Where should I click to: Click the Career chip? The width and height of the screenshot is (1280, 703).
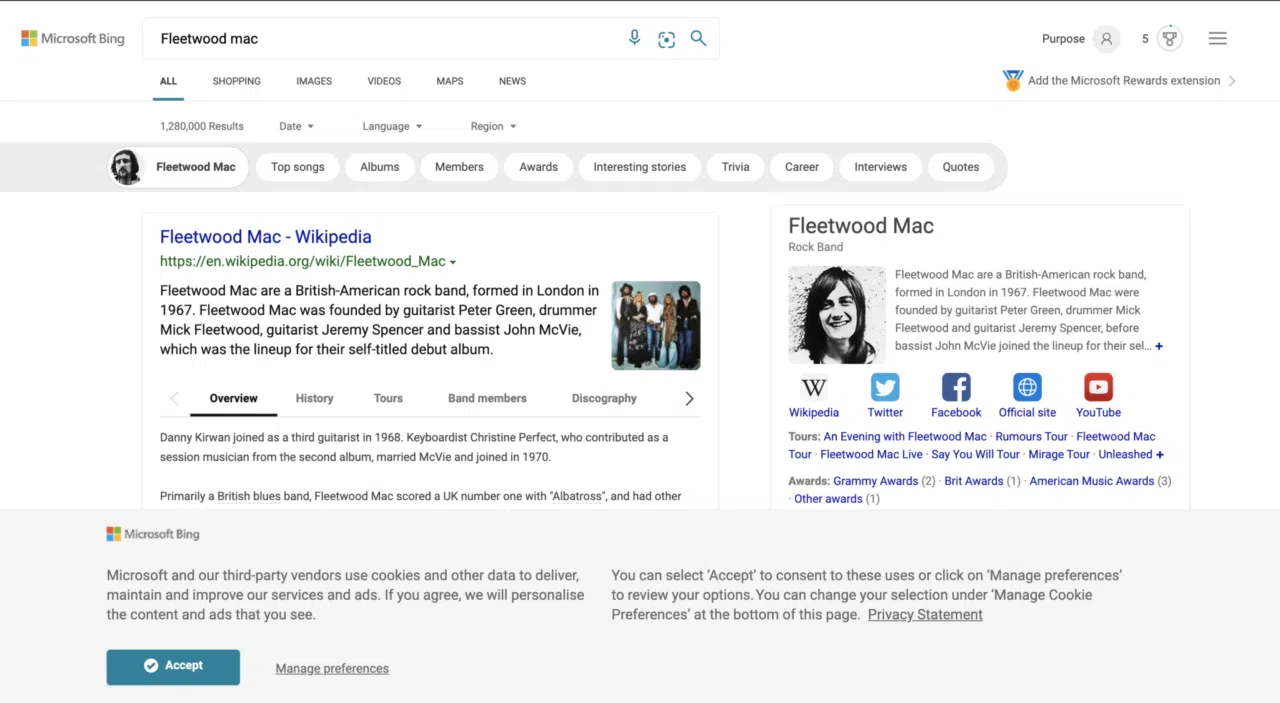801,167
